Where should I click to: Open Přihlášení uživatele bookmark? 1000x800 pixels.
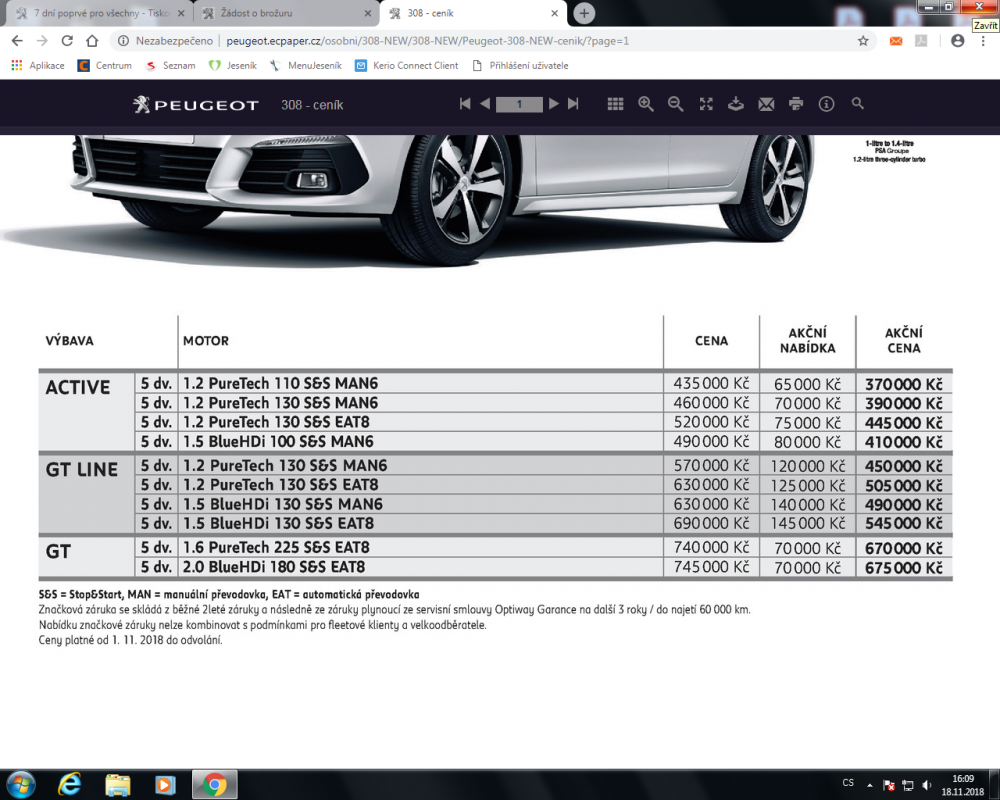coord(520,66)
